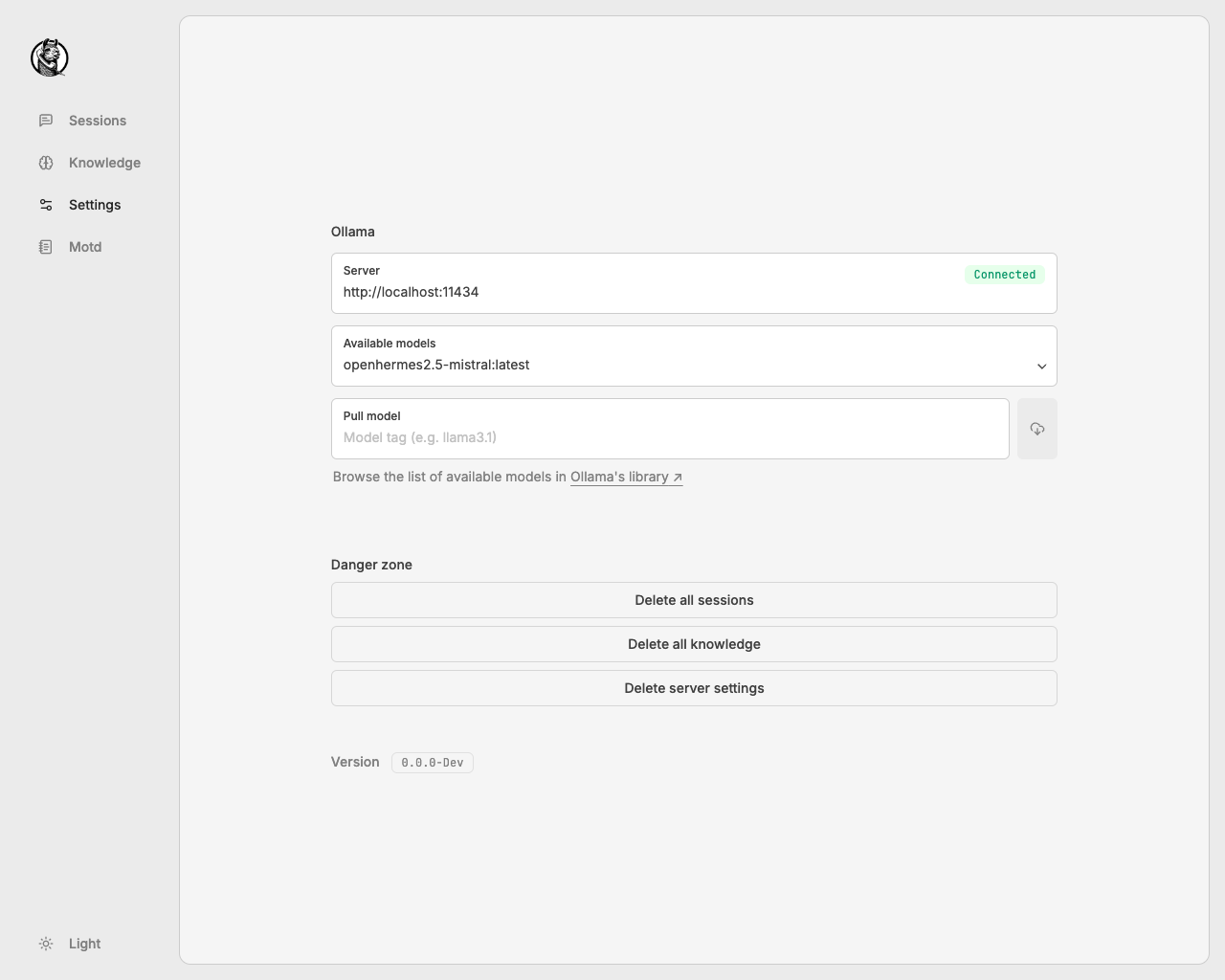The image size is (1225, 980).
Task: Click the Sessions chat bubble icon
Action: click(46, 121)
